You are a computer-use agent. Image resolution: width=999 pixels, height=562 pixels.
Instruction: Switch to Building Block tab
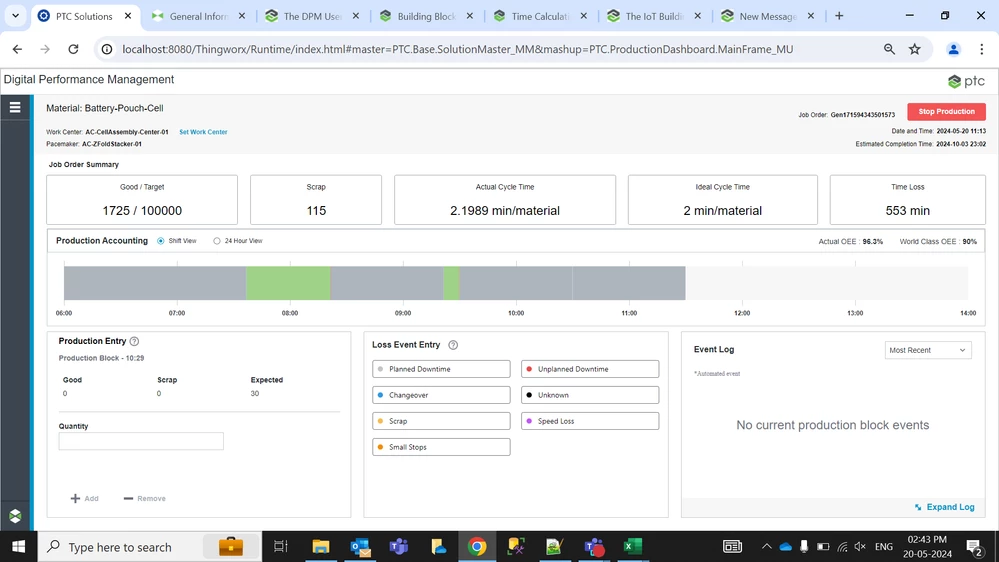(426, 17)
